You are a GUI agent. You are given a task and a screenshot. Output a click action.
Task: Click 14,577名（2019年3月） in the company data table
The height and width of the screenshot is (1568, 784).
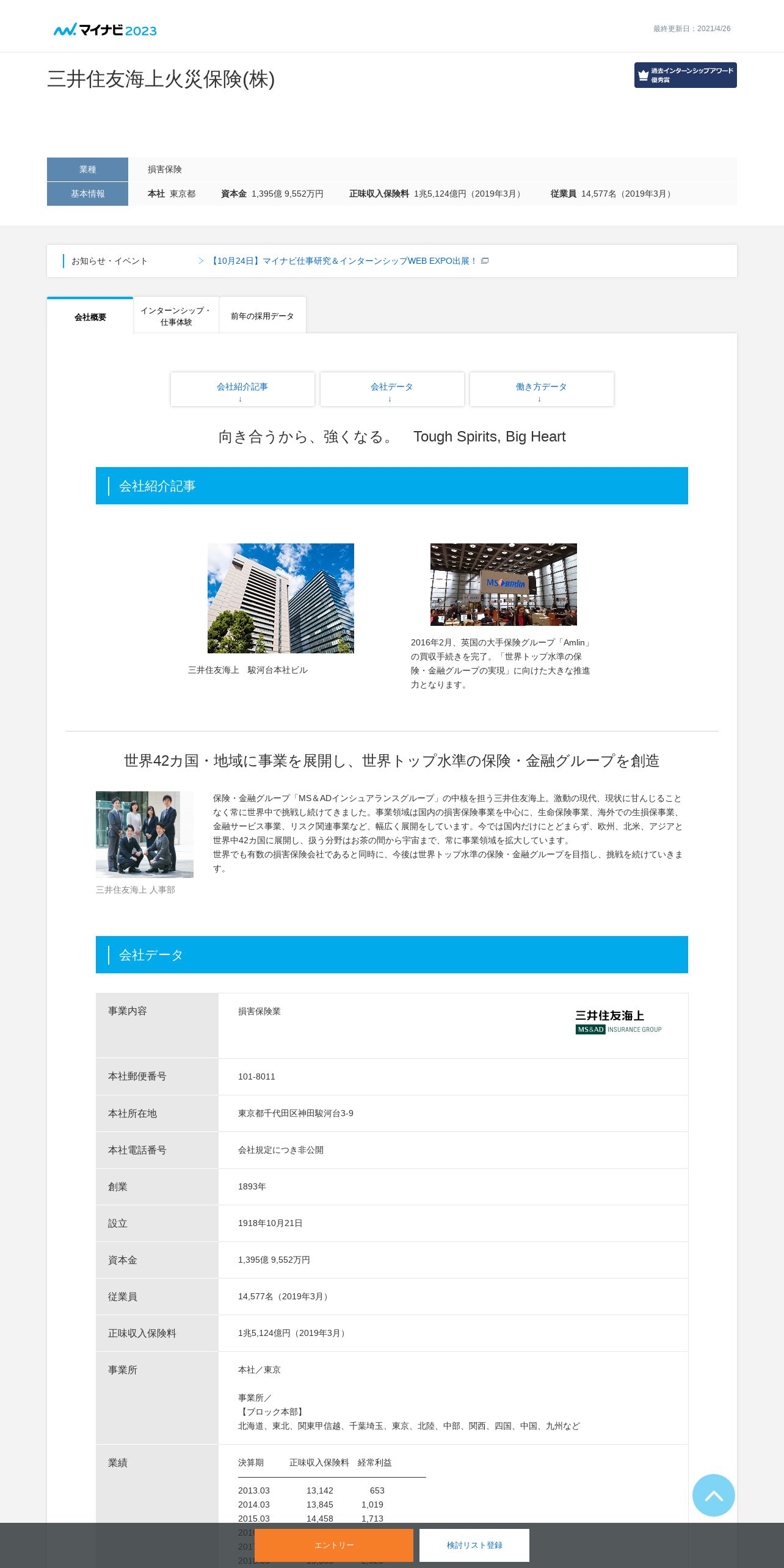coord(285,1296)
